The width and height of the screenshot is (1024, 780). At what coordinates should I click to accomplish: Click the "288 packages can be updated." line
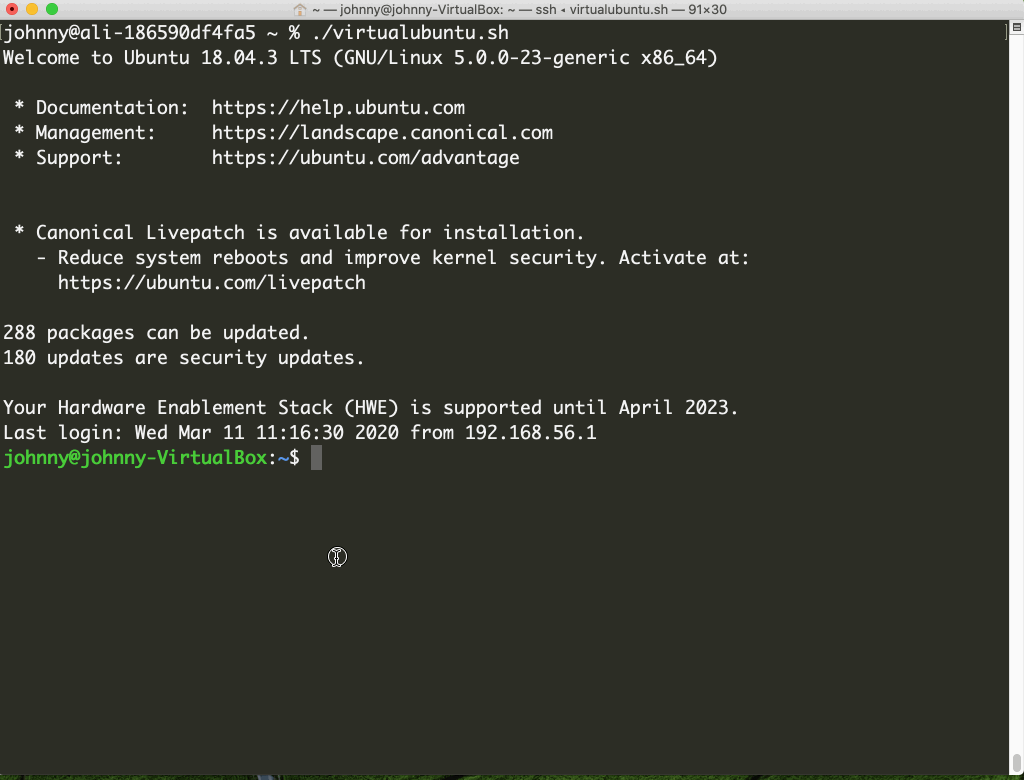155,333
